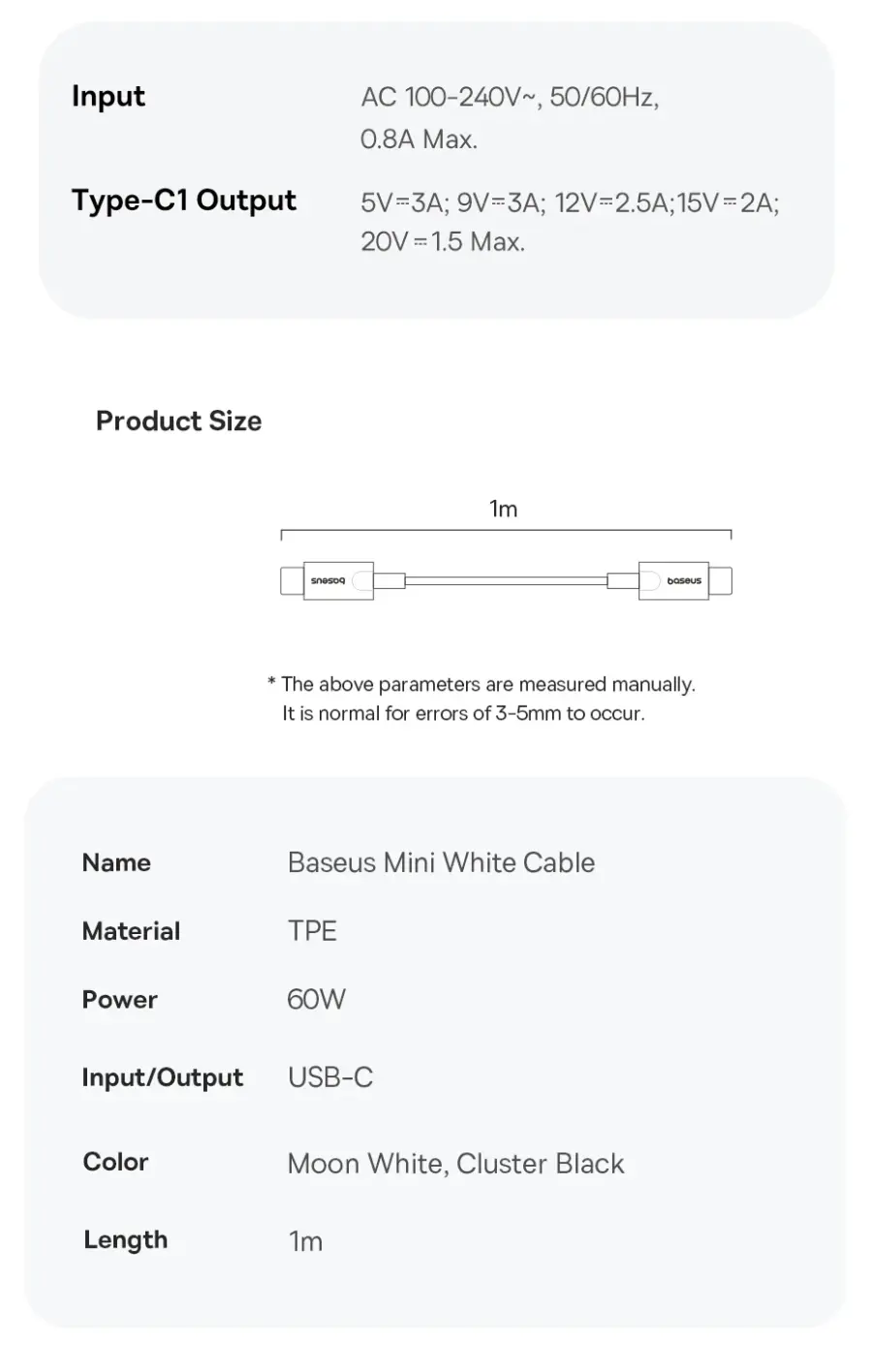Image resolution: width=872 pixels, height=1372 pixels.
Task: Select the Product Size heading
Action: [x=178, y=421]
